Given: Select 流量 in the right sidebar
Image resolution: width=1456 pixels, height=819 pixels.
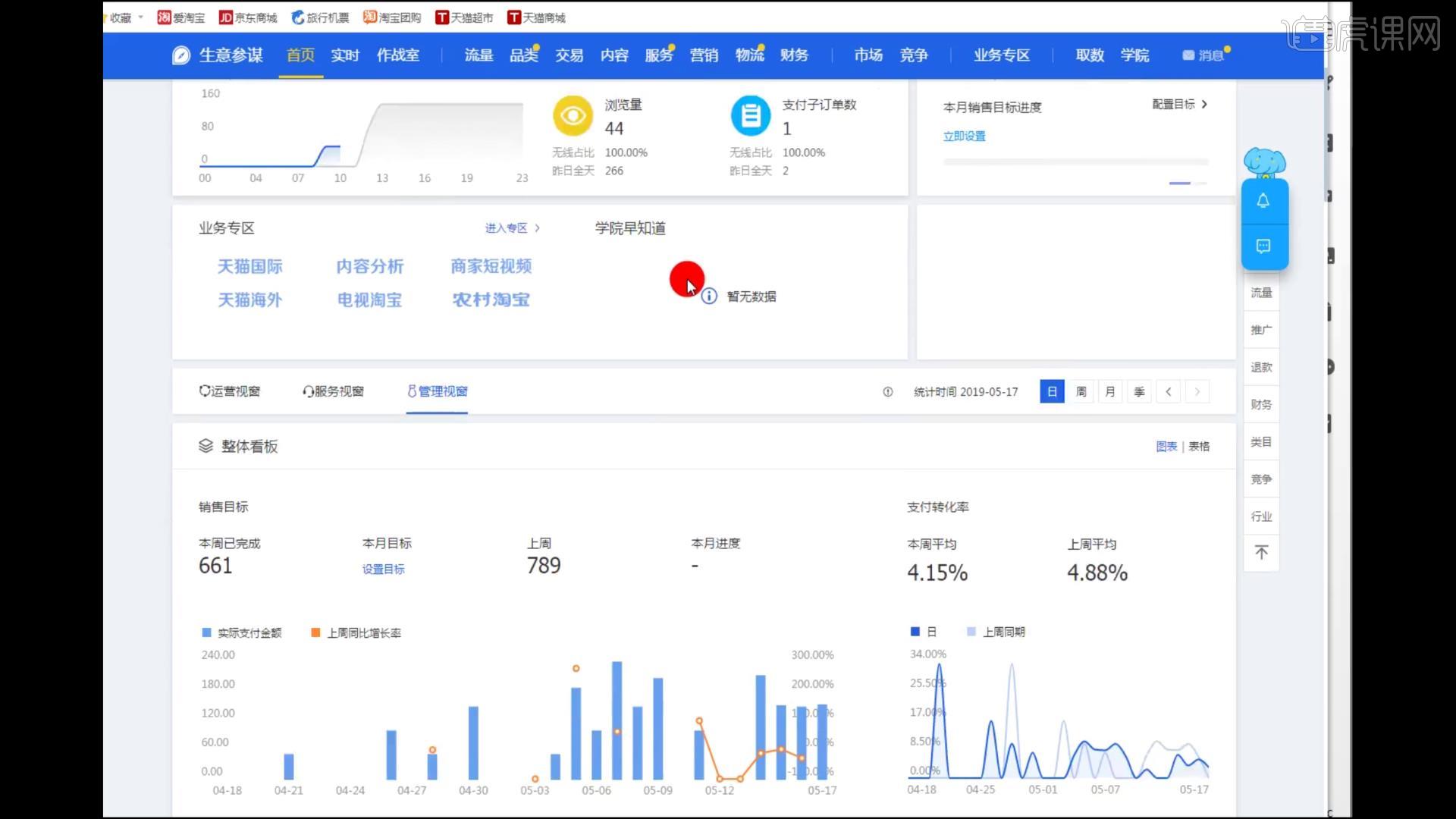Looking at the screenshot, I should tap(1260, 292).
